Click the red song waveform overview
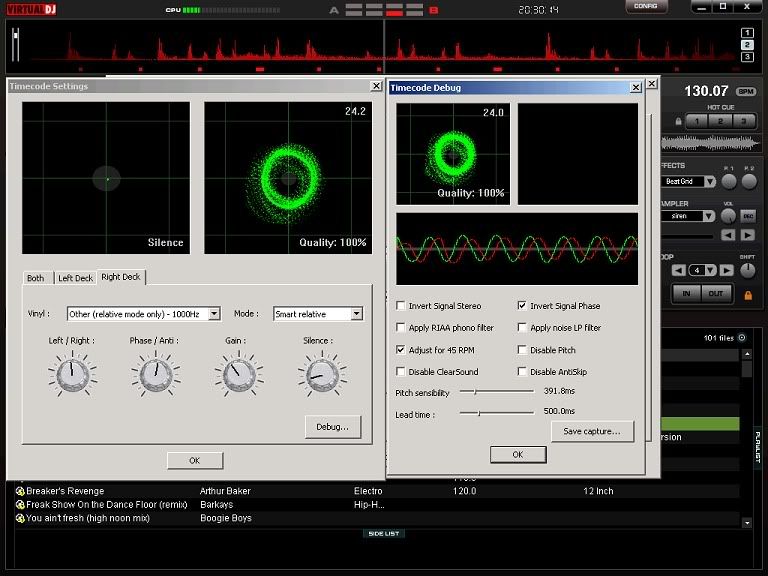 [384, 48]
